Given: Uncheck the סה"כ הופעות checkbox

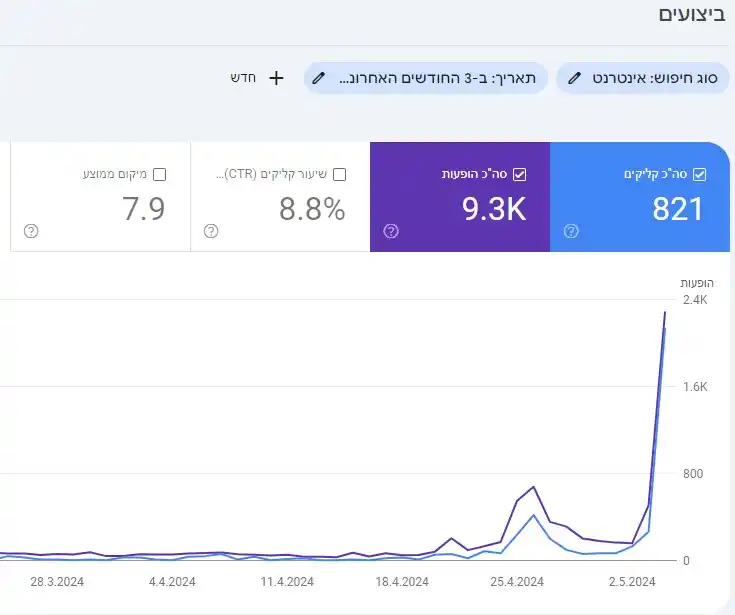Looking at the screenshot, I should (x=519, y=174).
